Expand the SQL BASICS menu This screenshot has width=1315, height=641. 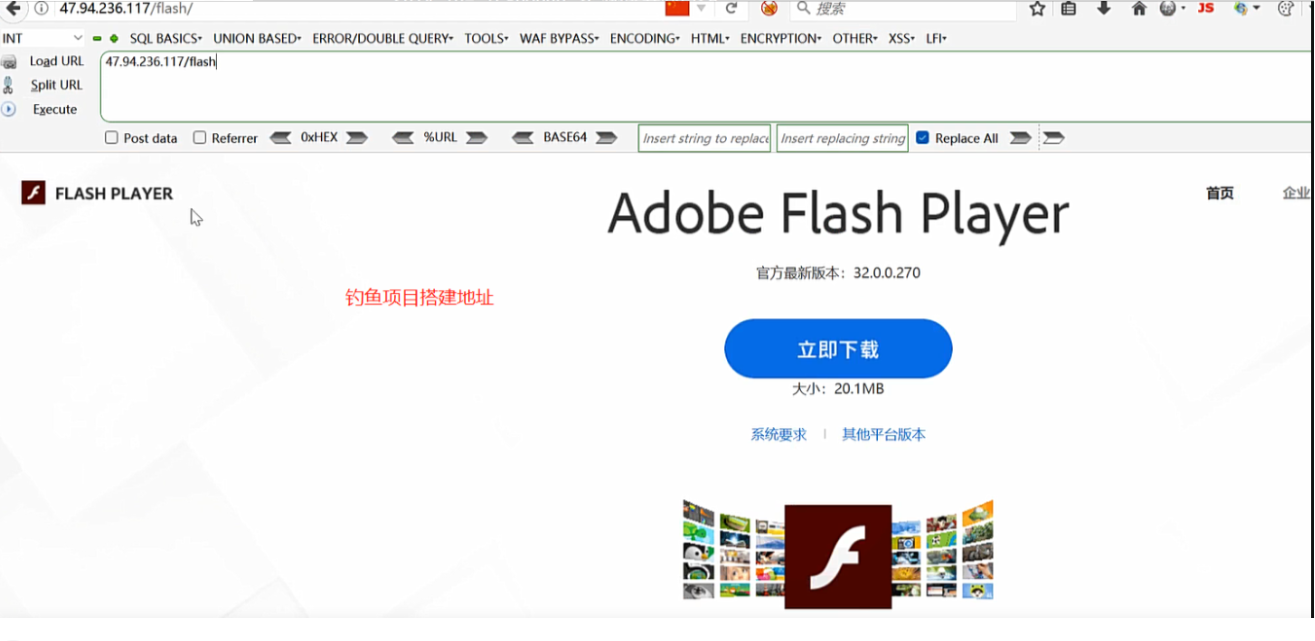166,38
